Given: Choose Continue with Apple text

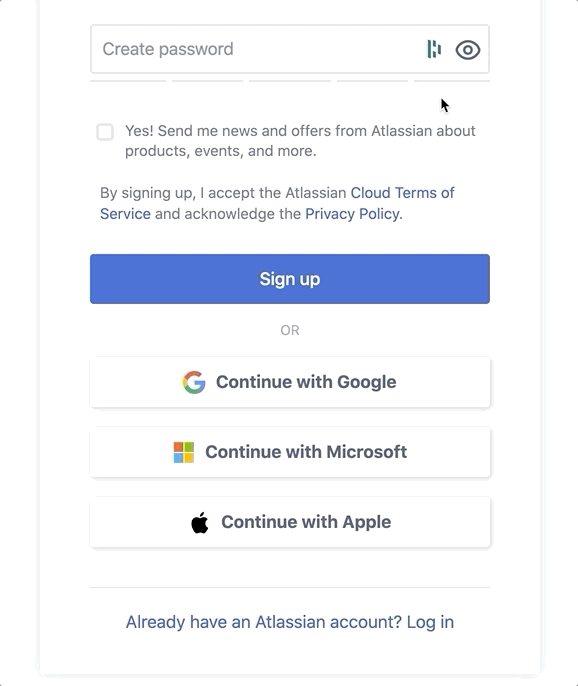Looking at the screenshot, I should pyautogui.click(x=306, y=522).
